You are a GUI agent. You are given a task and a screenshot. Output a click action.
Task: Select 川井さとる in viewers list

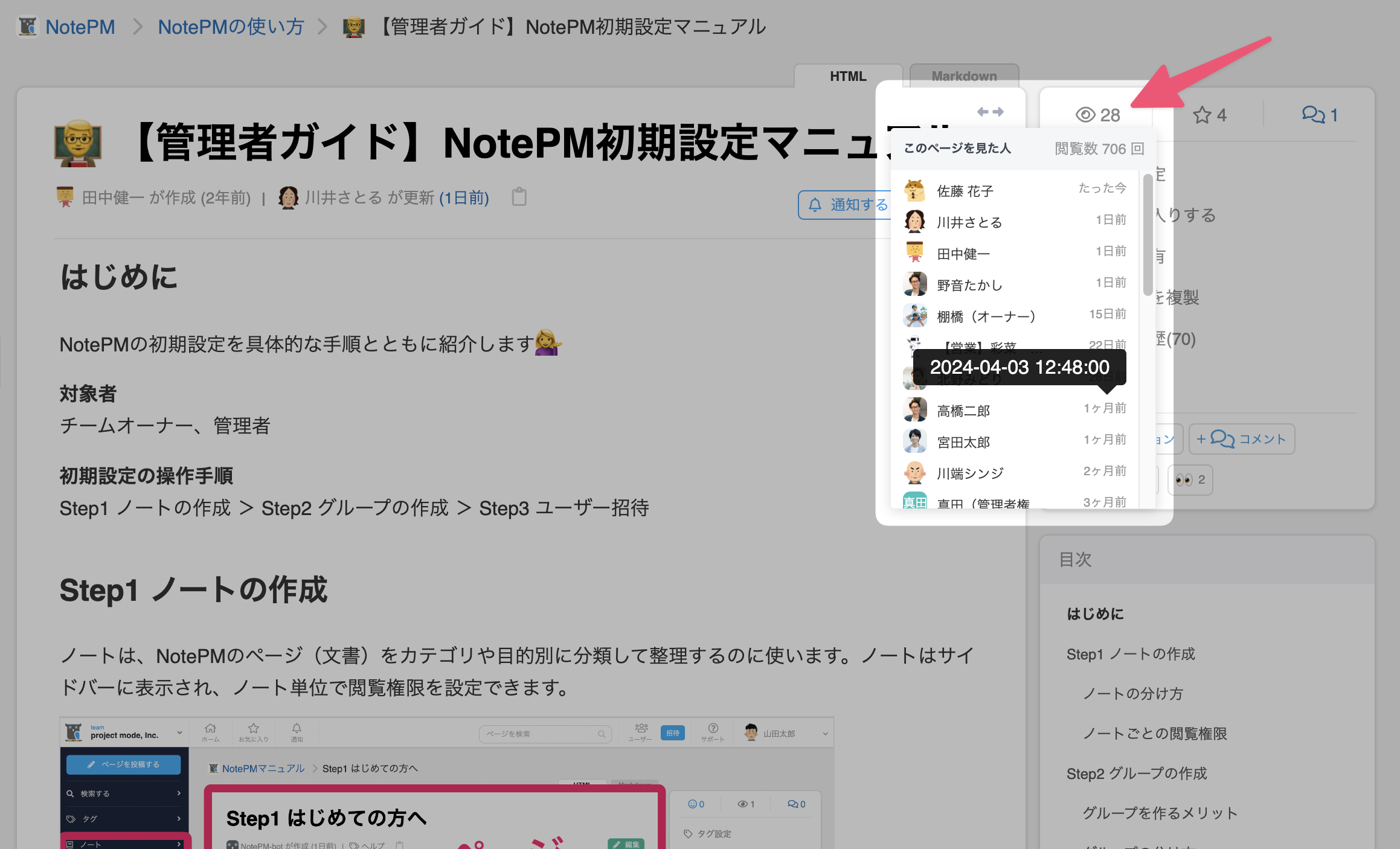pyautogui.click(x=1015, y=222)
